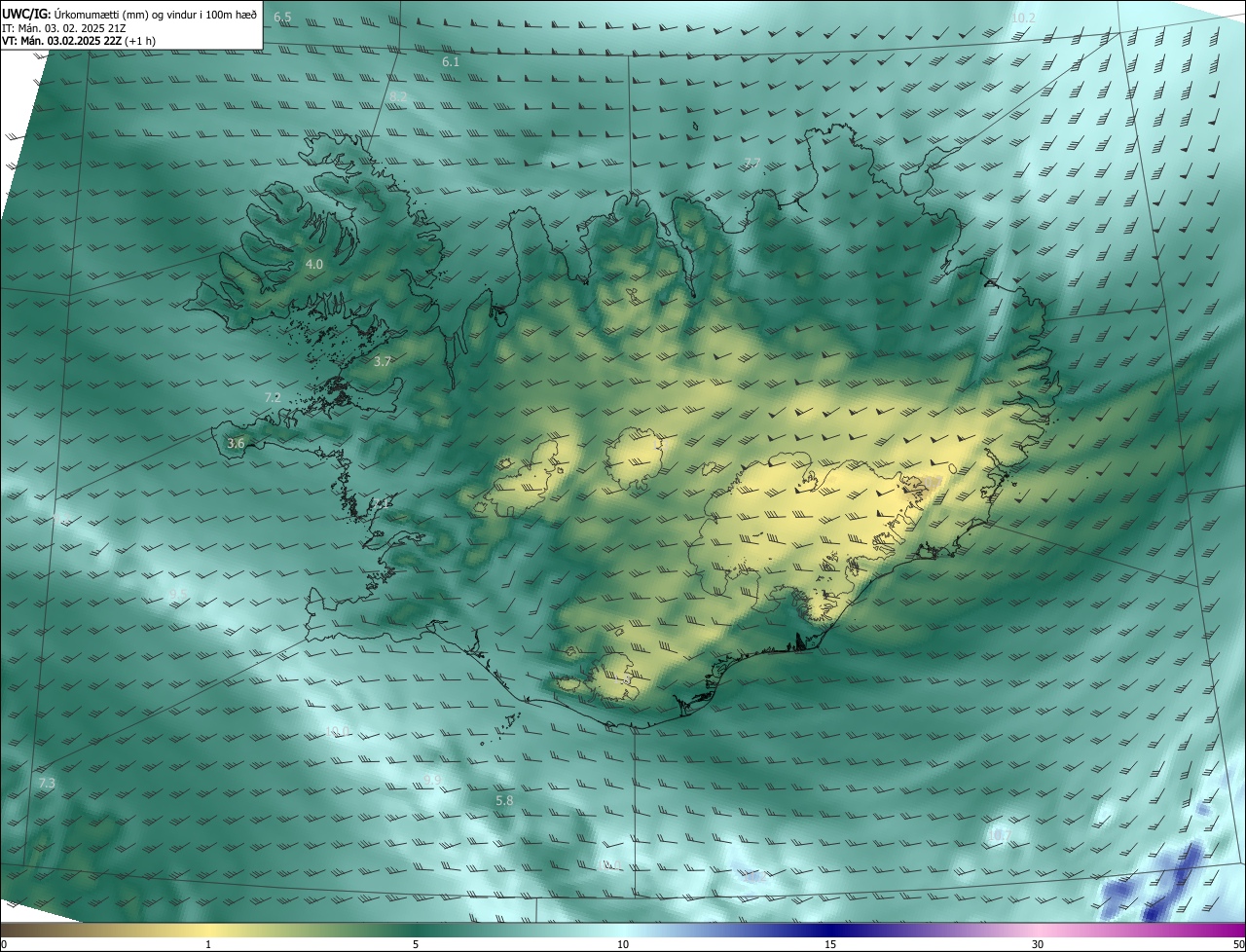
Task: Click the map value label "3.6" on Snæfellsnes
Action: pos(236,443)
